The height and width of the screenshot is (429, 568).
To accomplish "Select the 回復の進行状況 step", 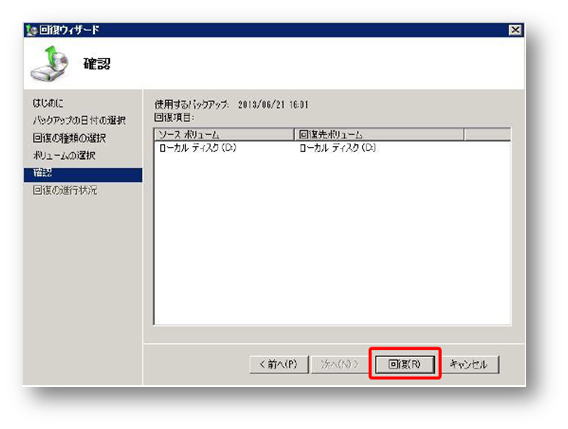I will (x=65, y=190).
